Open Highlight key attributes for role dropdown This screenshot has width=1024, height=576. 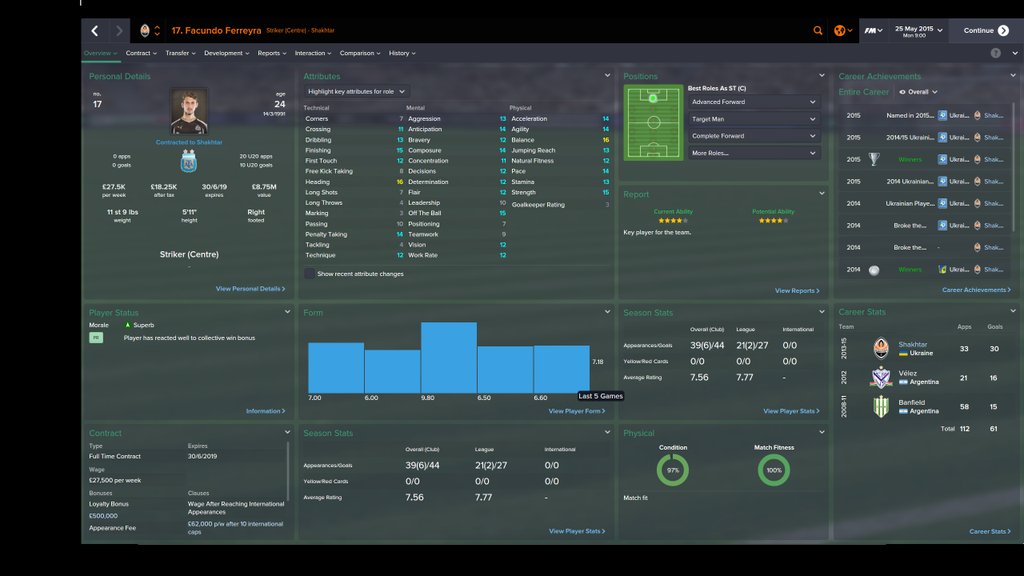click(353, 91)
